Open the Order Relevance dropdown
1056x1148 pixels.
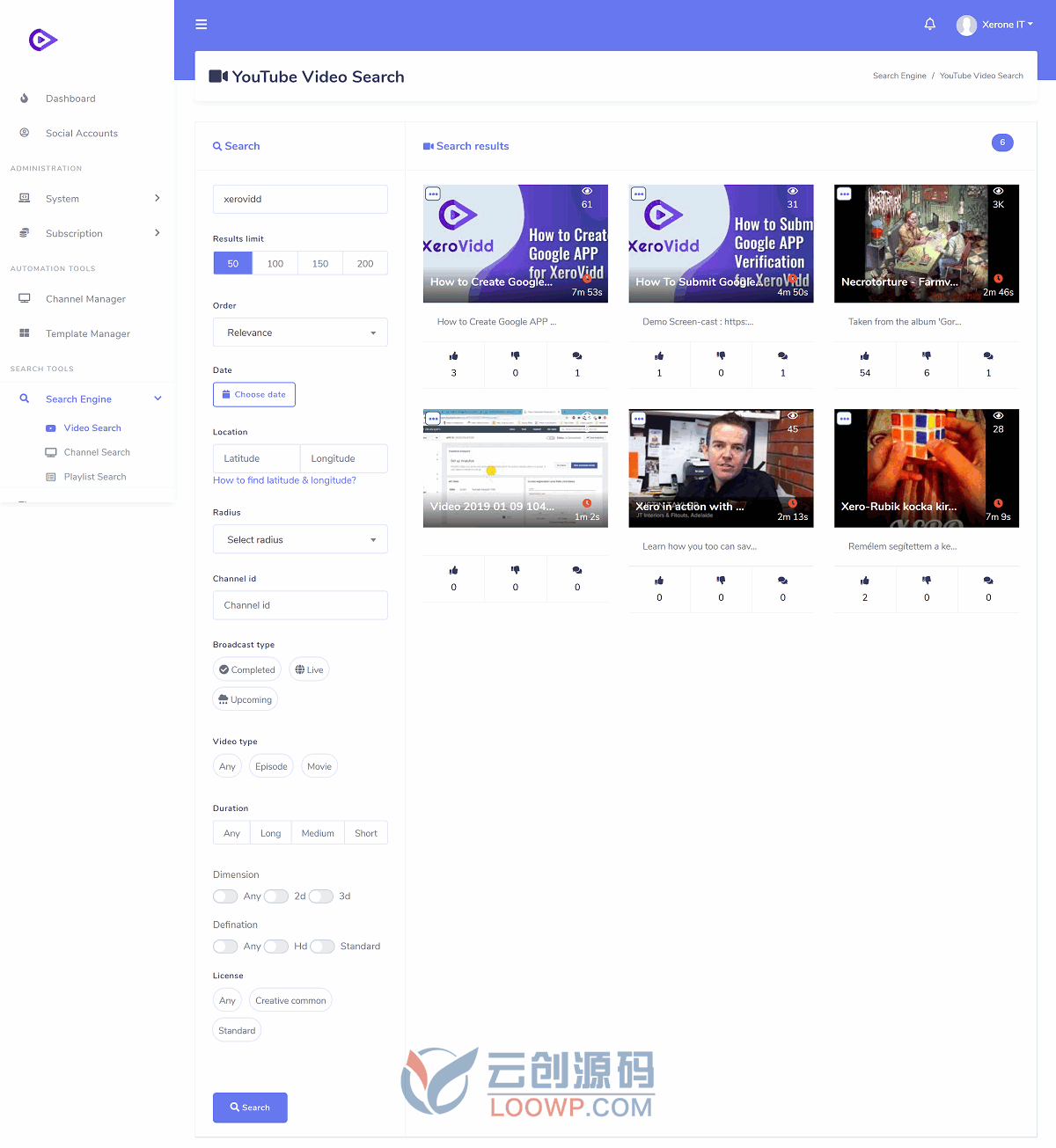pos(300,333)
